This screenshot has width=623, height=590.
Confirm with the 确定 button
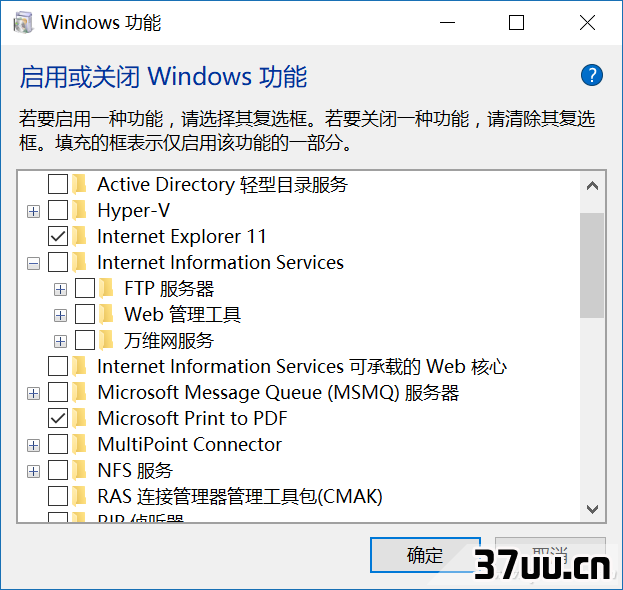click(425, 555)
